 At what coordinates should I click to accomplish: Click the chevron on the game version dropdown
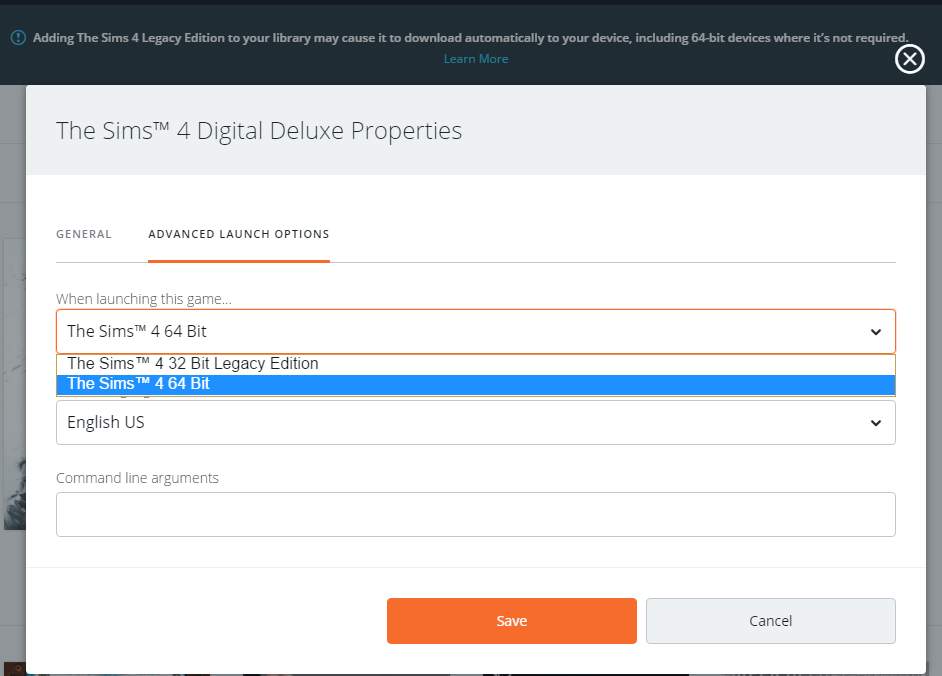click(x=876, y=332)
